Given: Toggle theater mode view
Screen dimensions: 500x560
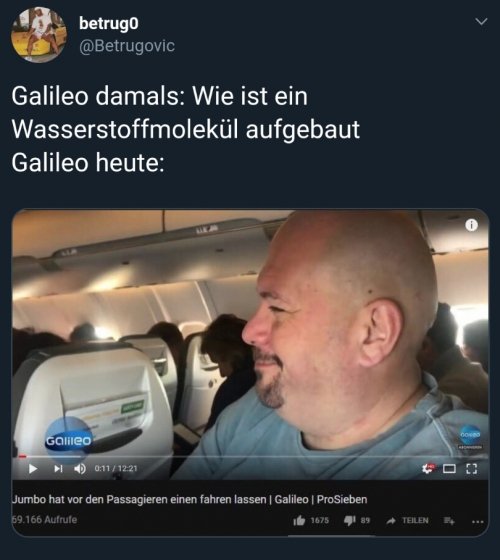Looking at the screenshot, I should pyautogui.click(x=449, y=468).
